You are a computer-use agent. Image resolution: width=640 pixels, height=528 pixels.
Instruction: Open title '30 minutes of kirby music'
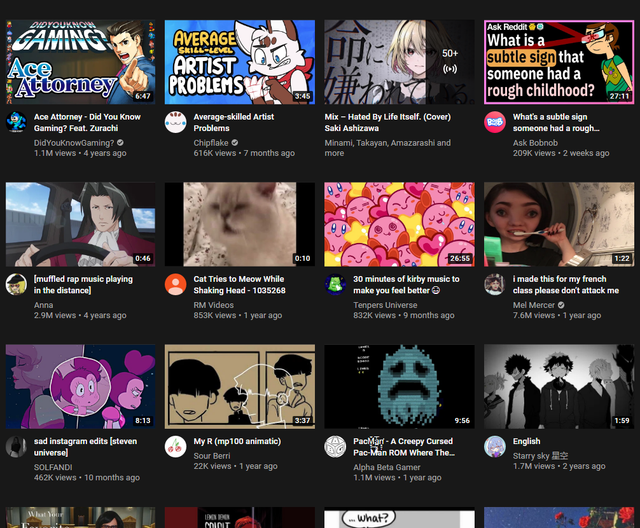click(406, 285)
